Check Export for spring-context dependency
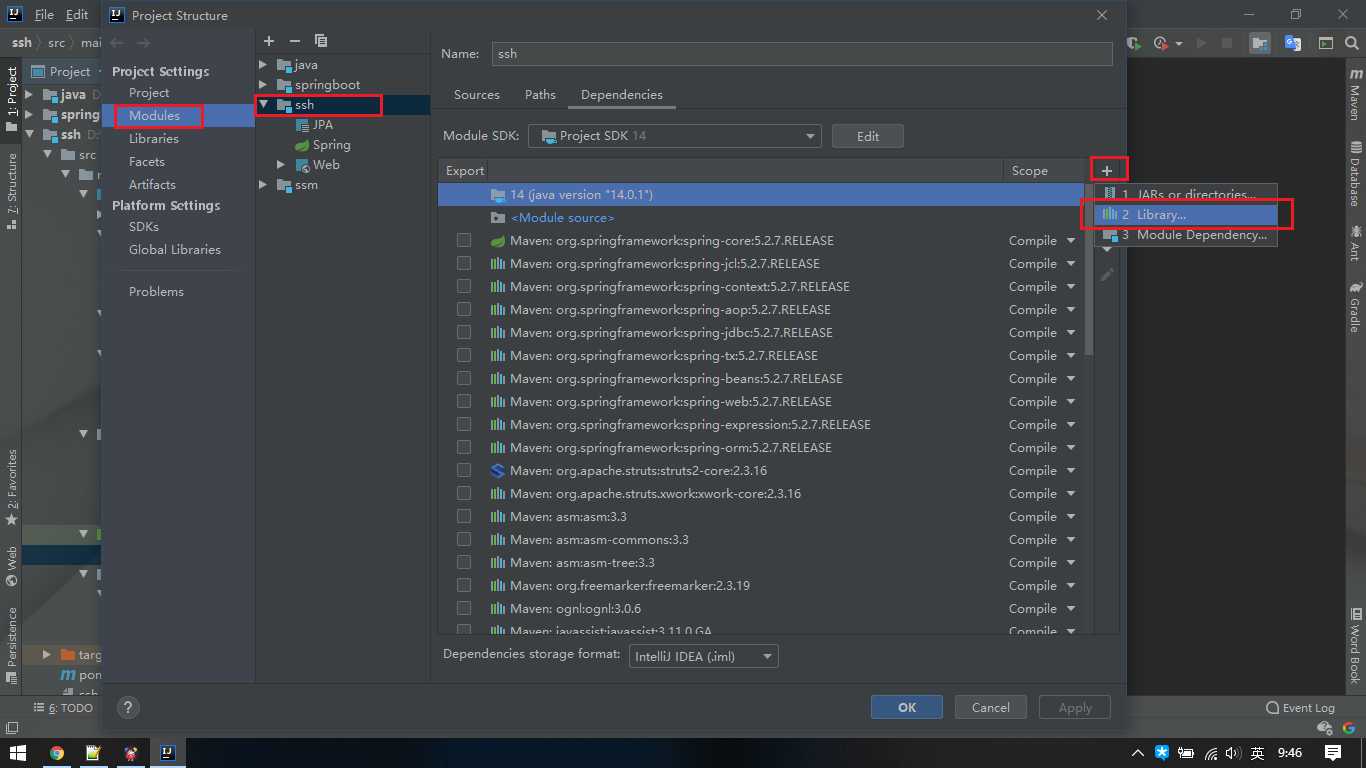The width and height of the screenshot is (1366, 768). tap(464, 286)
